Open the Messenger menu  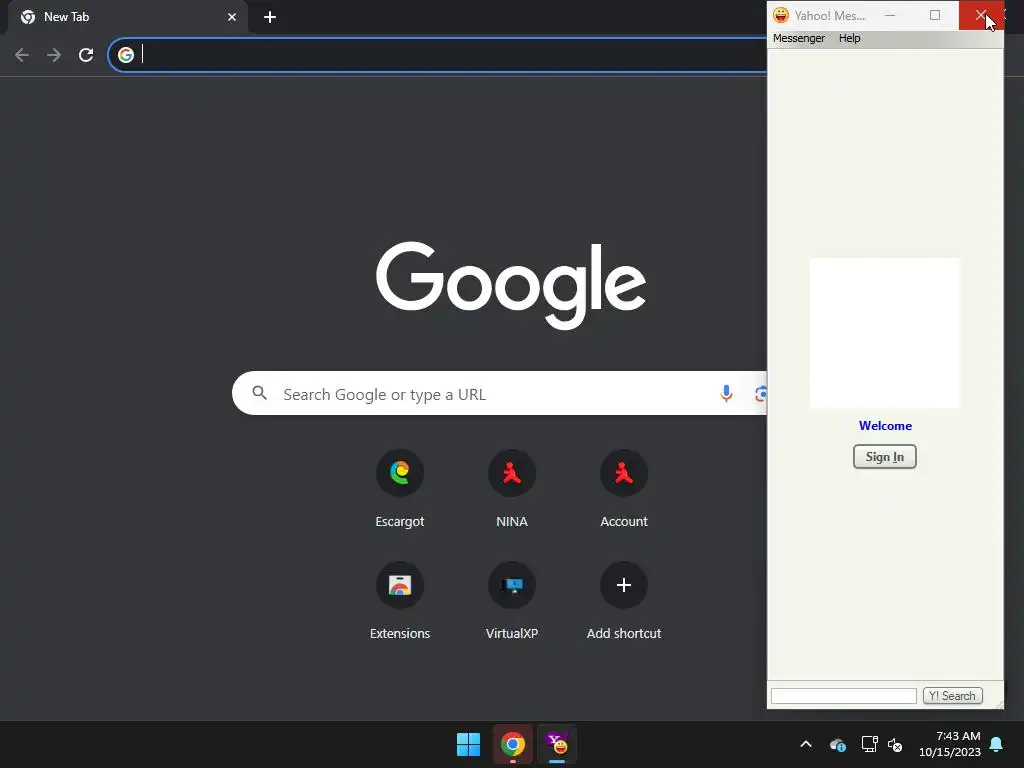[799, 38]
